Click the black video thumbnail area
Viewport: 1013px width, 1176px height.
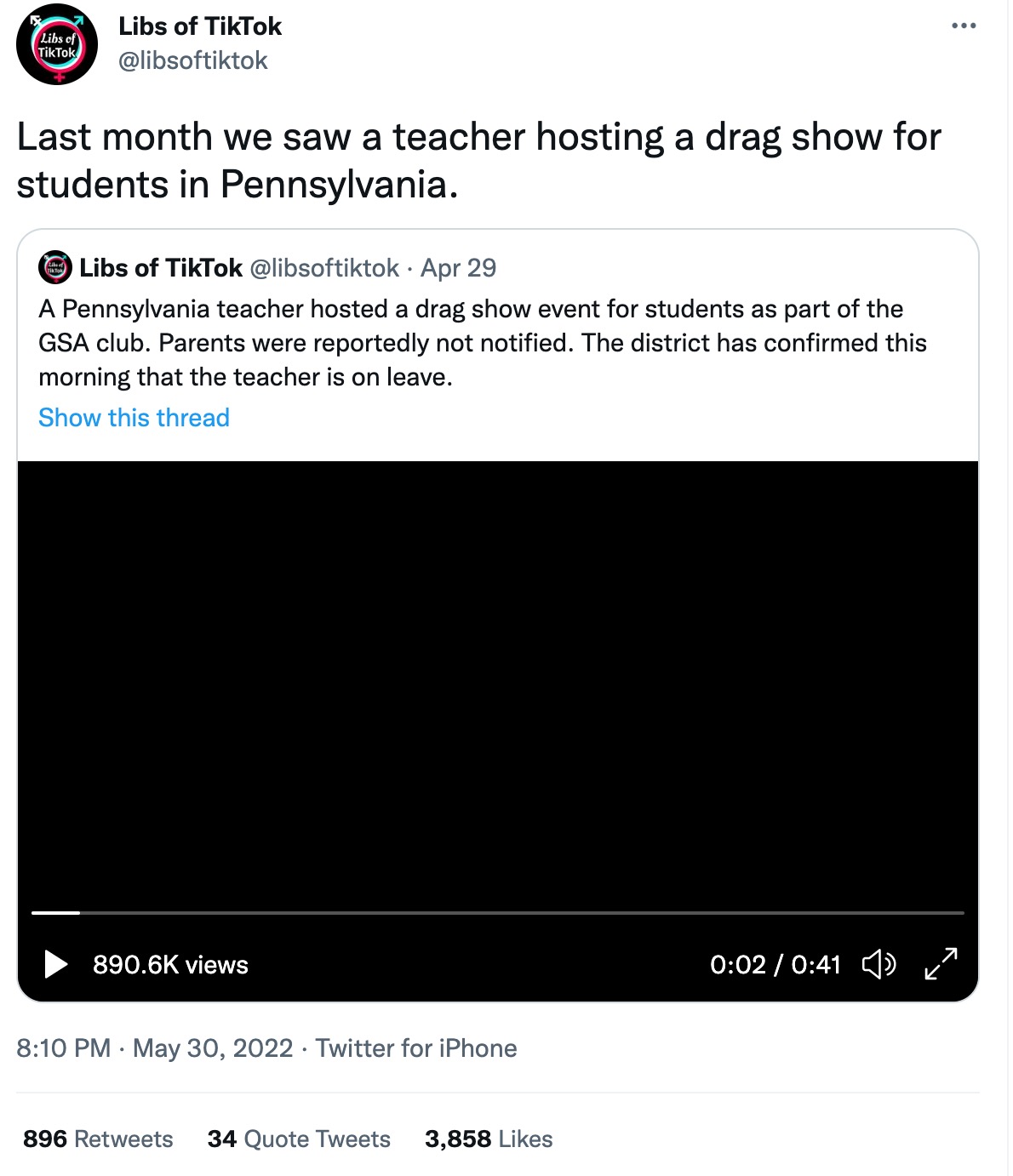click(x=497, y=681)
